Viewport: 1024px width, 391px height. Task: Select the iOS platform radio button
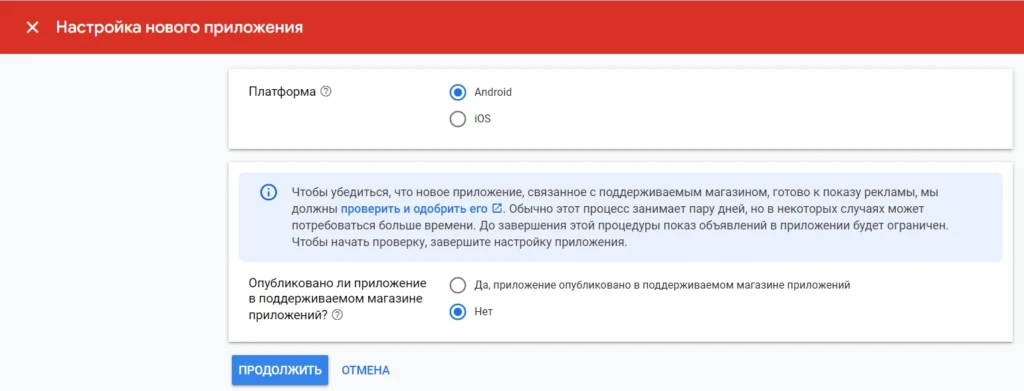coord(458,119)
